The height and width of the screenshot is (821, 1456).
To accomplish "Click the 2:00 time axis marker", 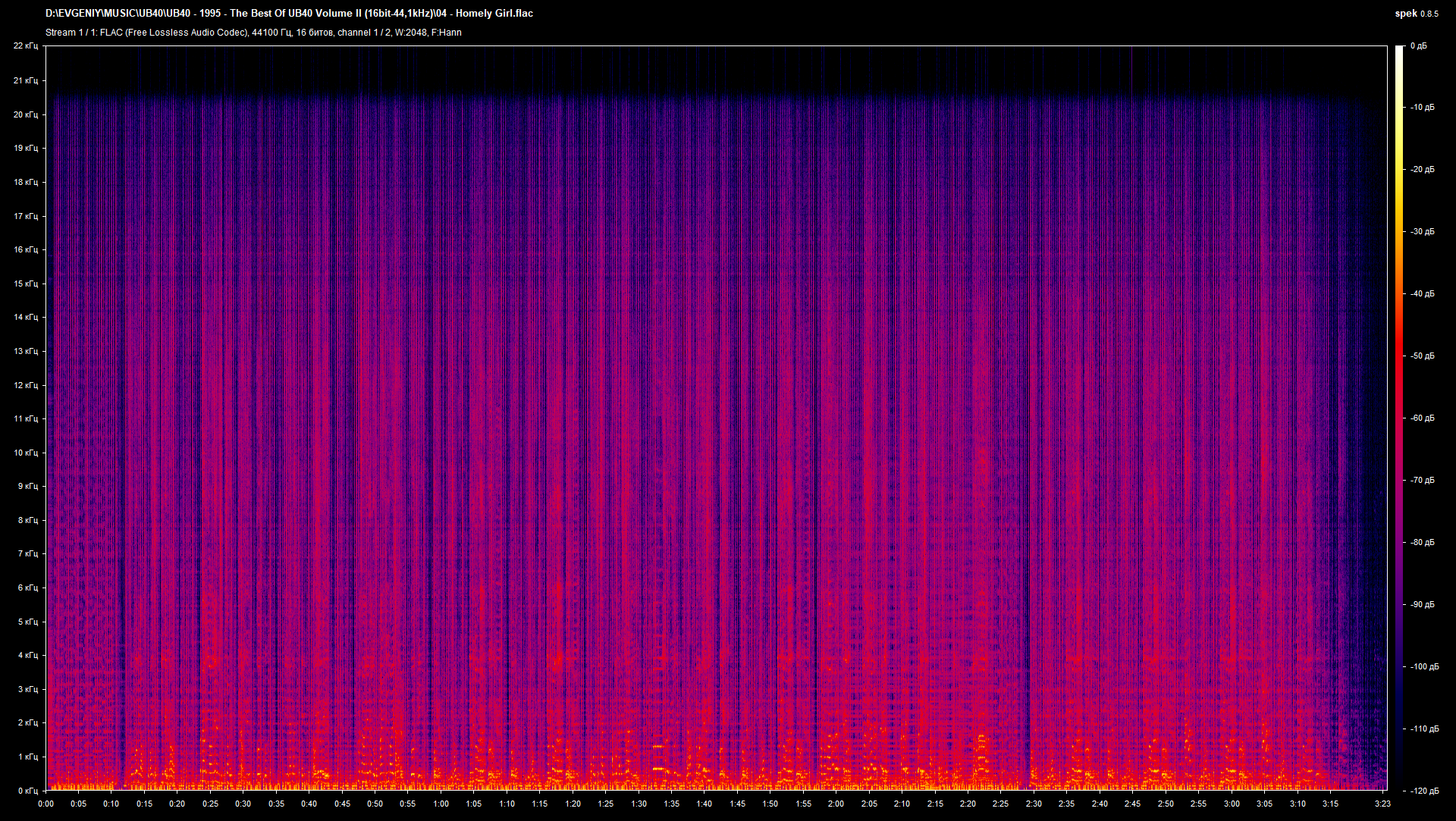I will click(x=836, y=804).
